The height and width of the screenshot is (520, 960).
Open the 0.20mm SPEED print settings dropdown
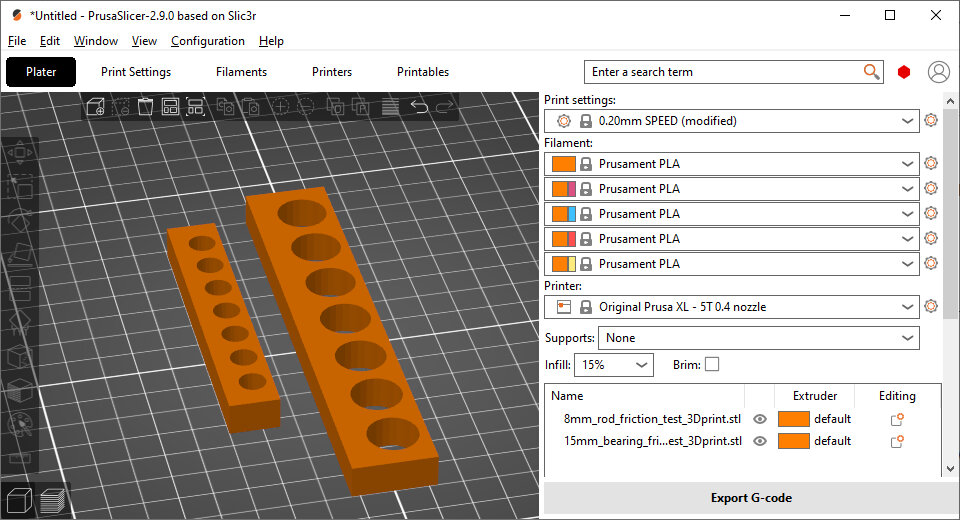click(x=732, y=121)
